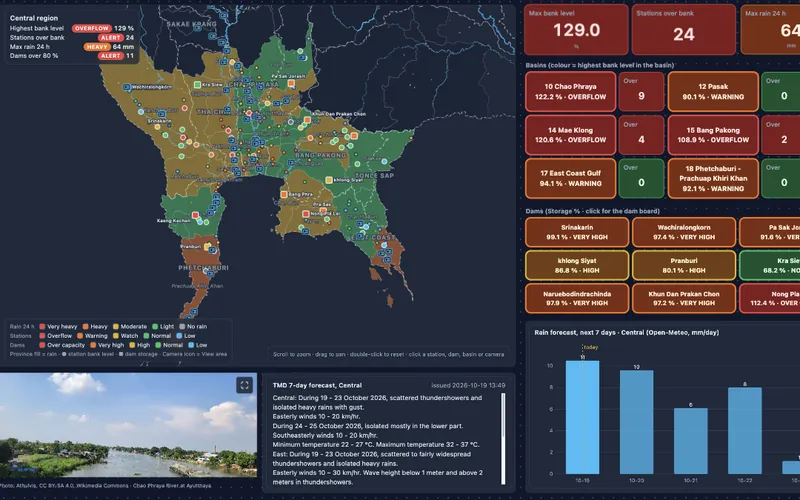Click the 10-21 forecast bar

click(x=690, y=441)
